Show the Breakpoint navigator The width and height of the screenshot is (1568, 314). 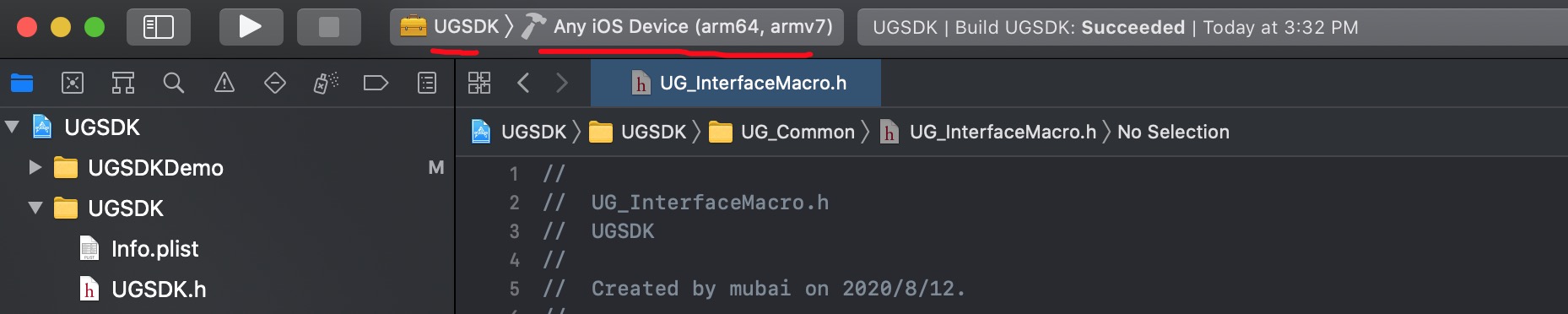pos(376,83)
